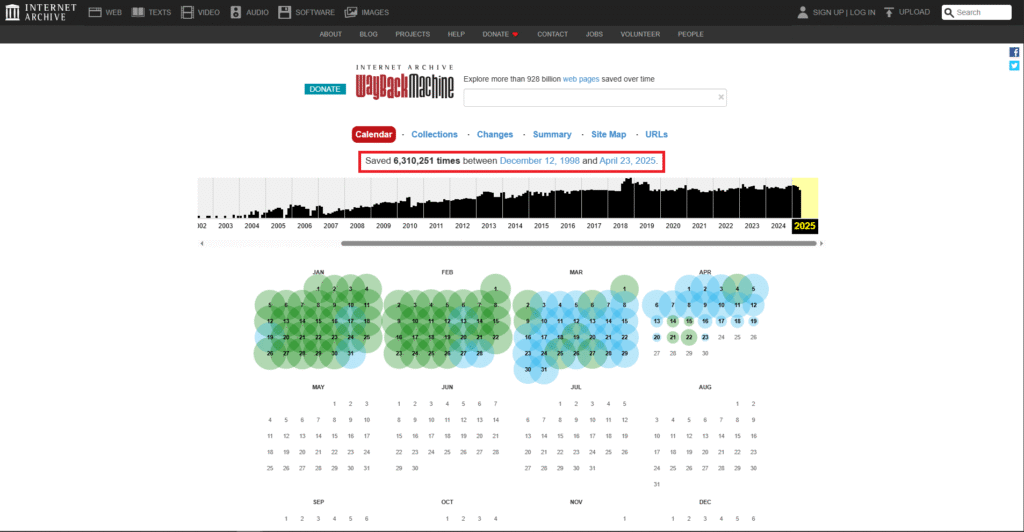The width and height of the screenshot is (1024, 532).
Task: Click the Wayback Machine logo
Action: pyautogui.click(x=404, y=83)
